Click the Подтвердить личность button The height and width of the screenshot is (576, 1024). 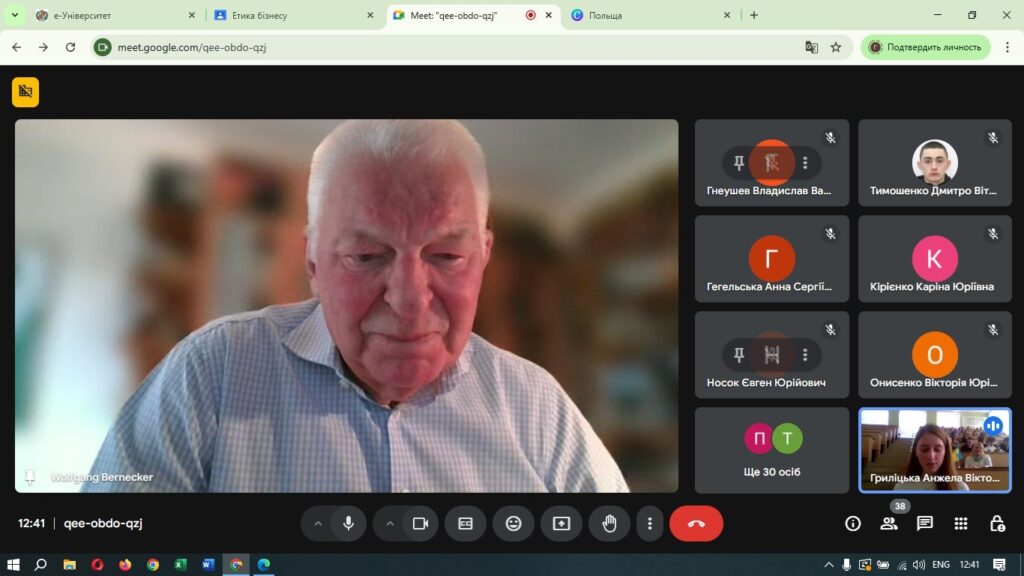click(x=925, y=47)
